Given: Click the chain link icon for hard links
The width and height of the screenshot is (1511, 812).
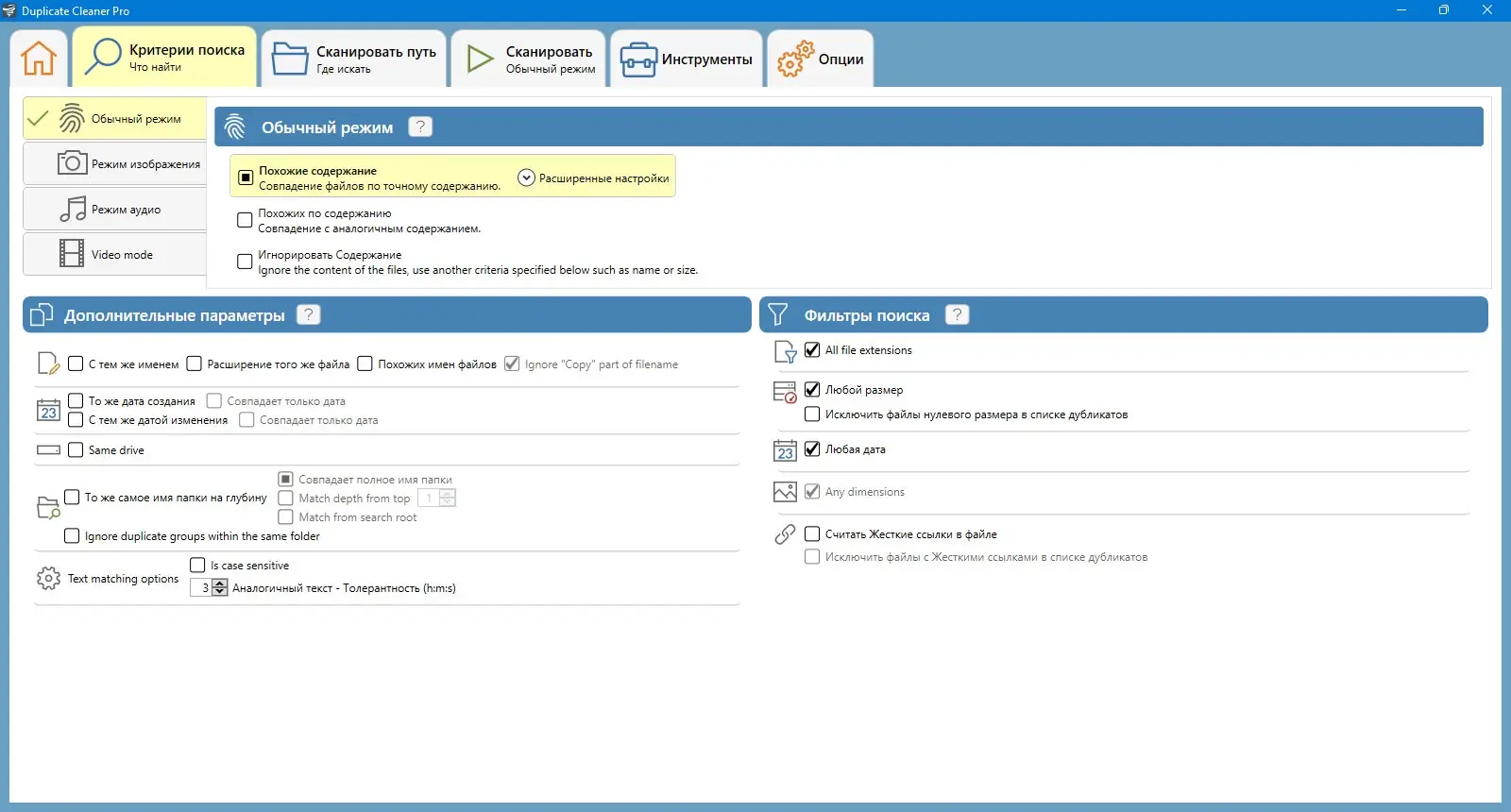Looking at the screenshot, I should coord(785,534).
